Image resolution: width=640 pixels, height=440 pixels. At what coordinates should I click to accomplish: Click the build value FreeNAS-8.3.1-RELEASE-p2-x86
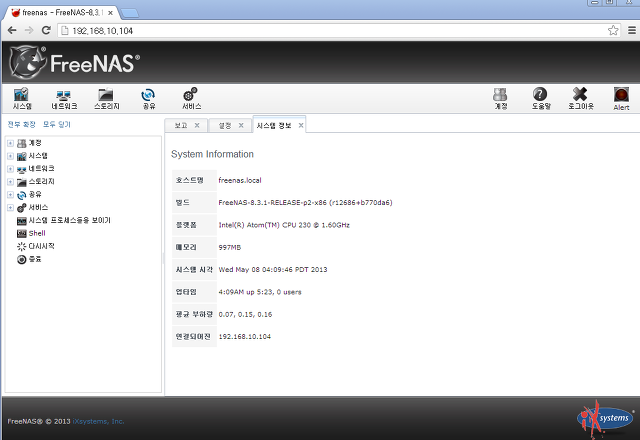[305, 202]
